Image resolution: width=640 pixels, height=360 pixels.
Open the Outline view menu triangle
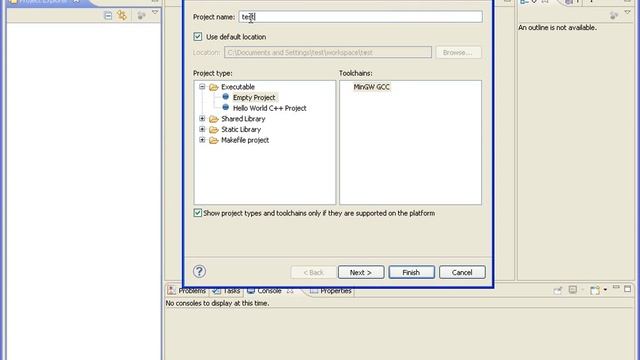tap(627, 13)
